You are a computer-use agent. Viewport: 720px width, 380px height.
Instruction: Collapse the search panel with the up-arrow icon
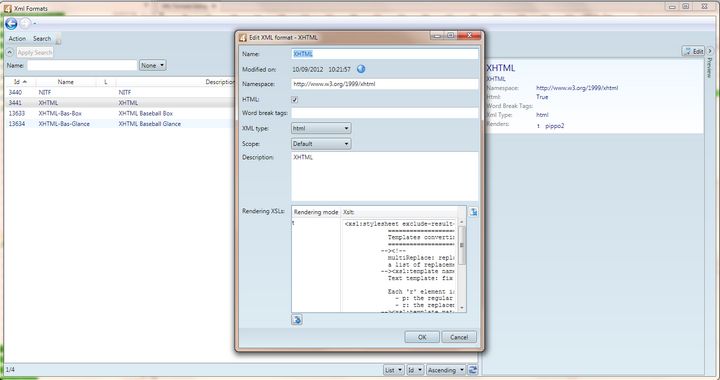10,52
